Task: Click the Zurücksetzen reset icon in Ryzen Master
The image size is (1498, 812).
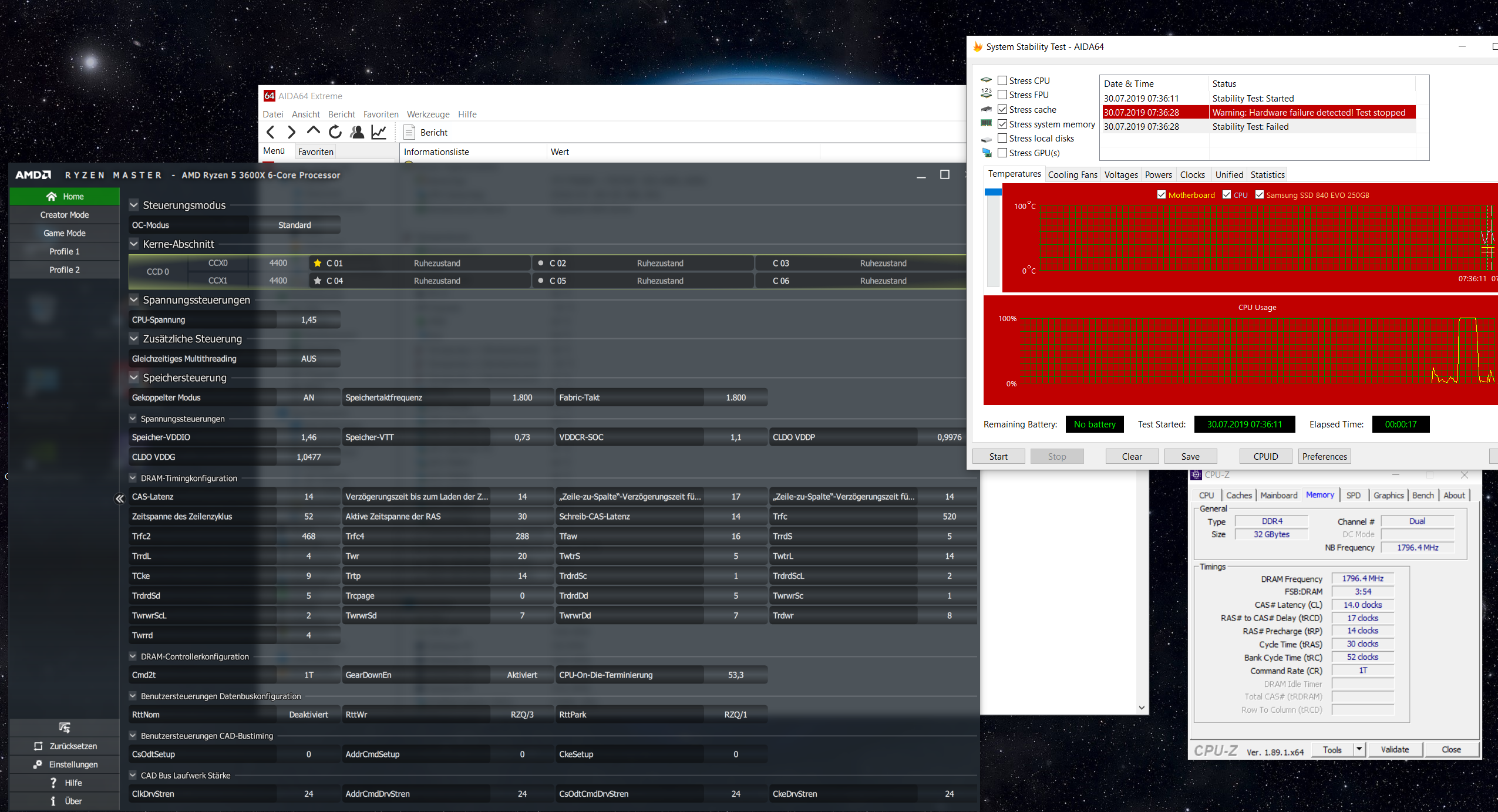Action: 39,746
